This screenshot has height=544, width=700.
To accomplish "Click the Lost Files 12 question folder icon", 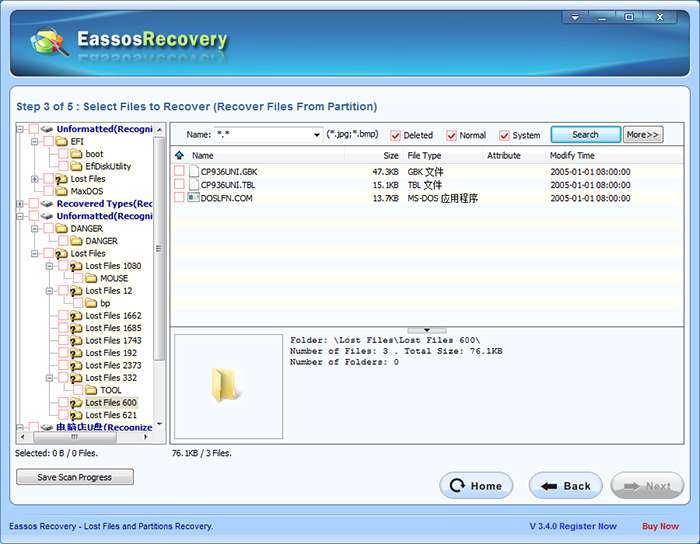I will tap(76, 291).
